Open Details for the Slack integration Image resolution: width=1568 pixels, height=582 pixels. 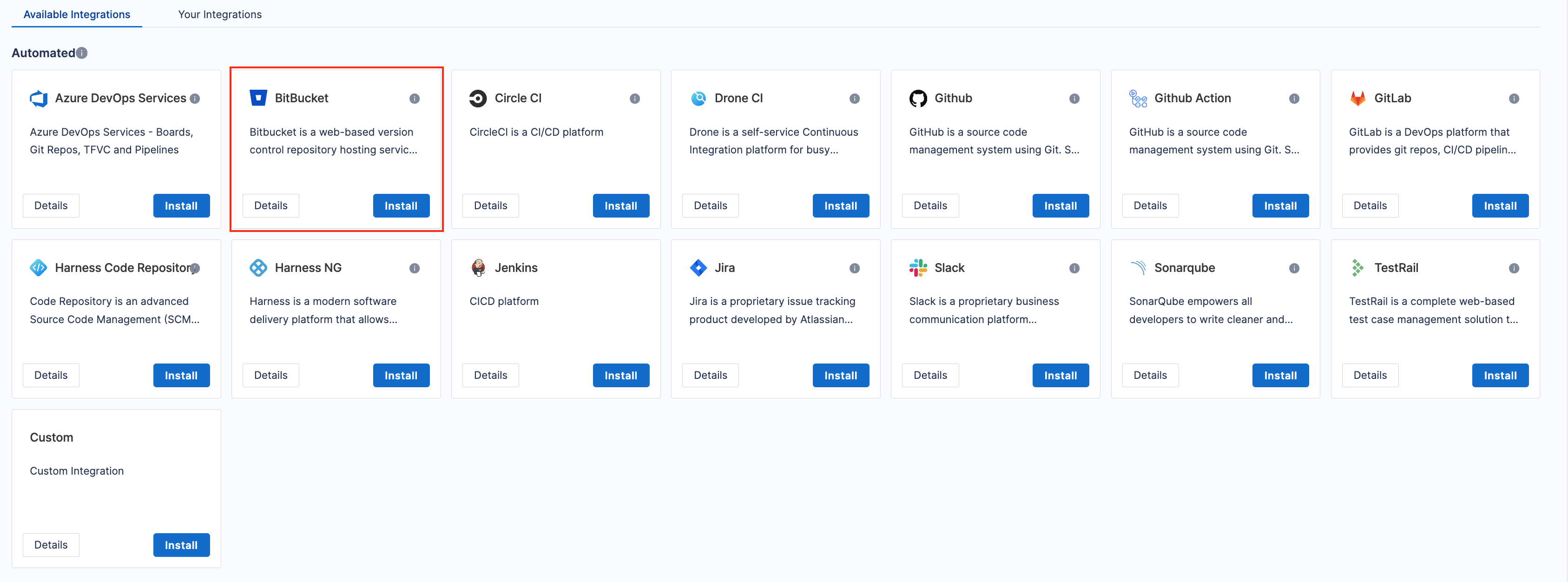pos(930,375)
